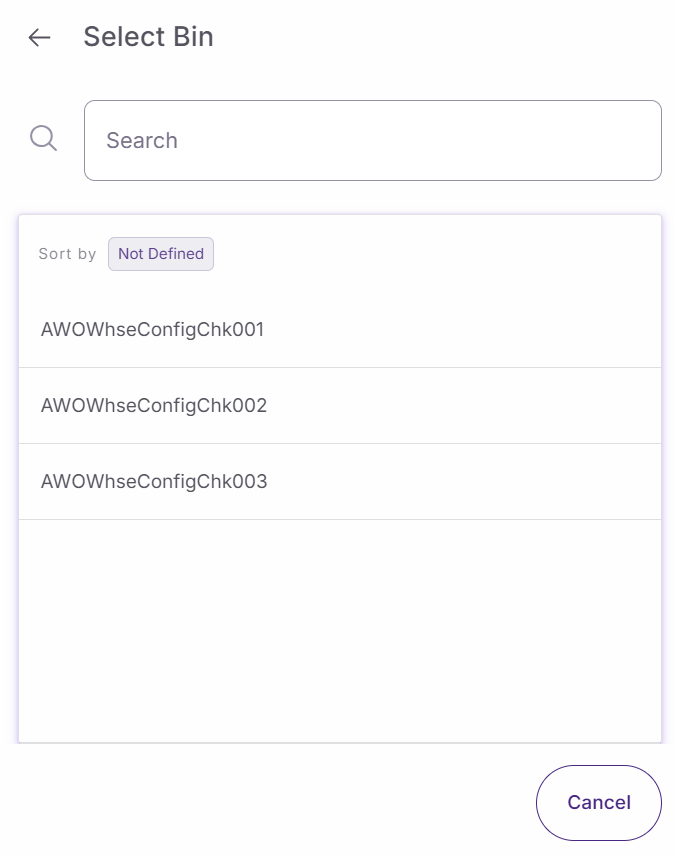Image resolution: width=675 pixels, height=857 pixels.
Task: Return to previous screen via left arrow
Action: coord(39,38)
